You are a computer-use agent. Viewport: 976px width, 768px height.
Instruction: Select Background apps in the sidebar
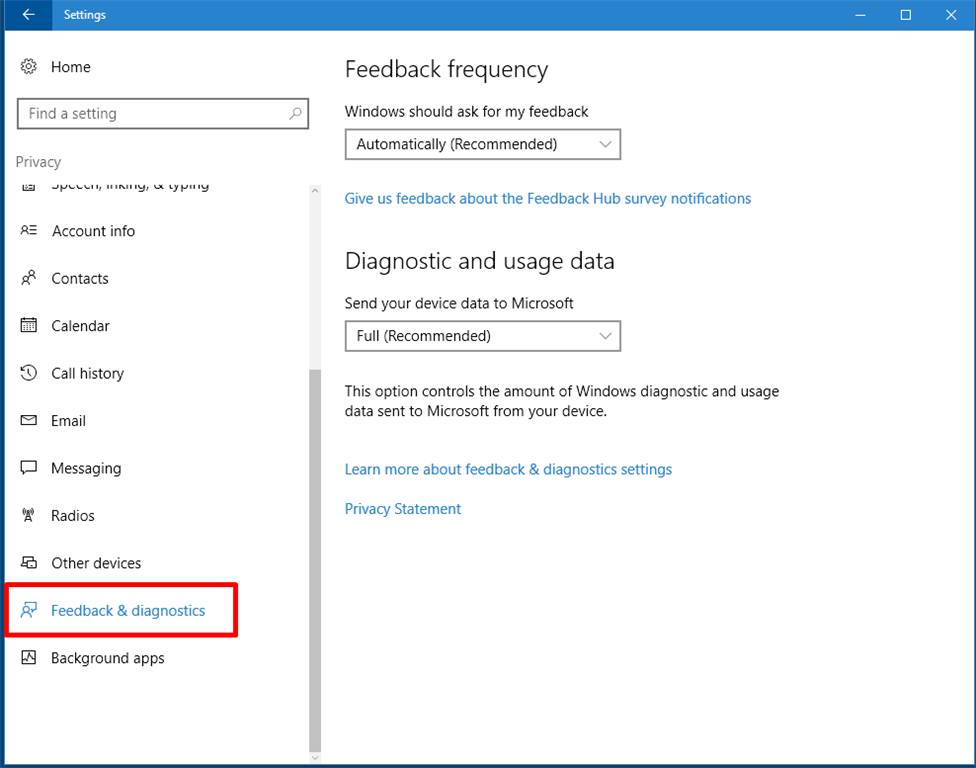pyautogui.click(x=107, y=658)
